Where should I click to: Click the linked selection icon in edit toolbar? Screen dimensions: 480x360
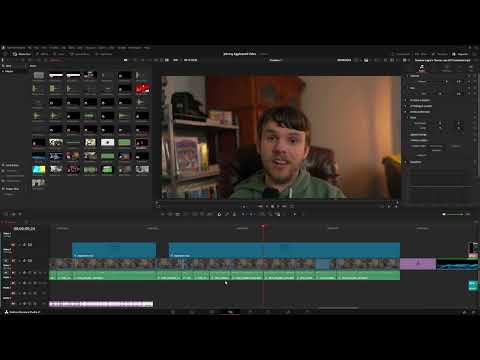(x=227, y=214)
